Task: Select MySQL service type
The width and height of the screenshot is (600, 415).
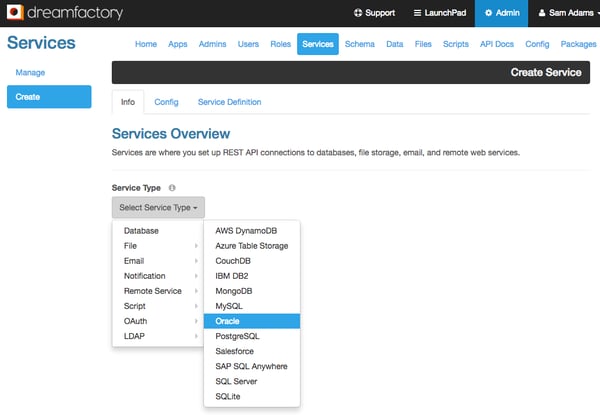Action: [x=252, y=306]
